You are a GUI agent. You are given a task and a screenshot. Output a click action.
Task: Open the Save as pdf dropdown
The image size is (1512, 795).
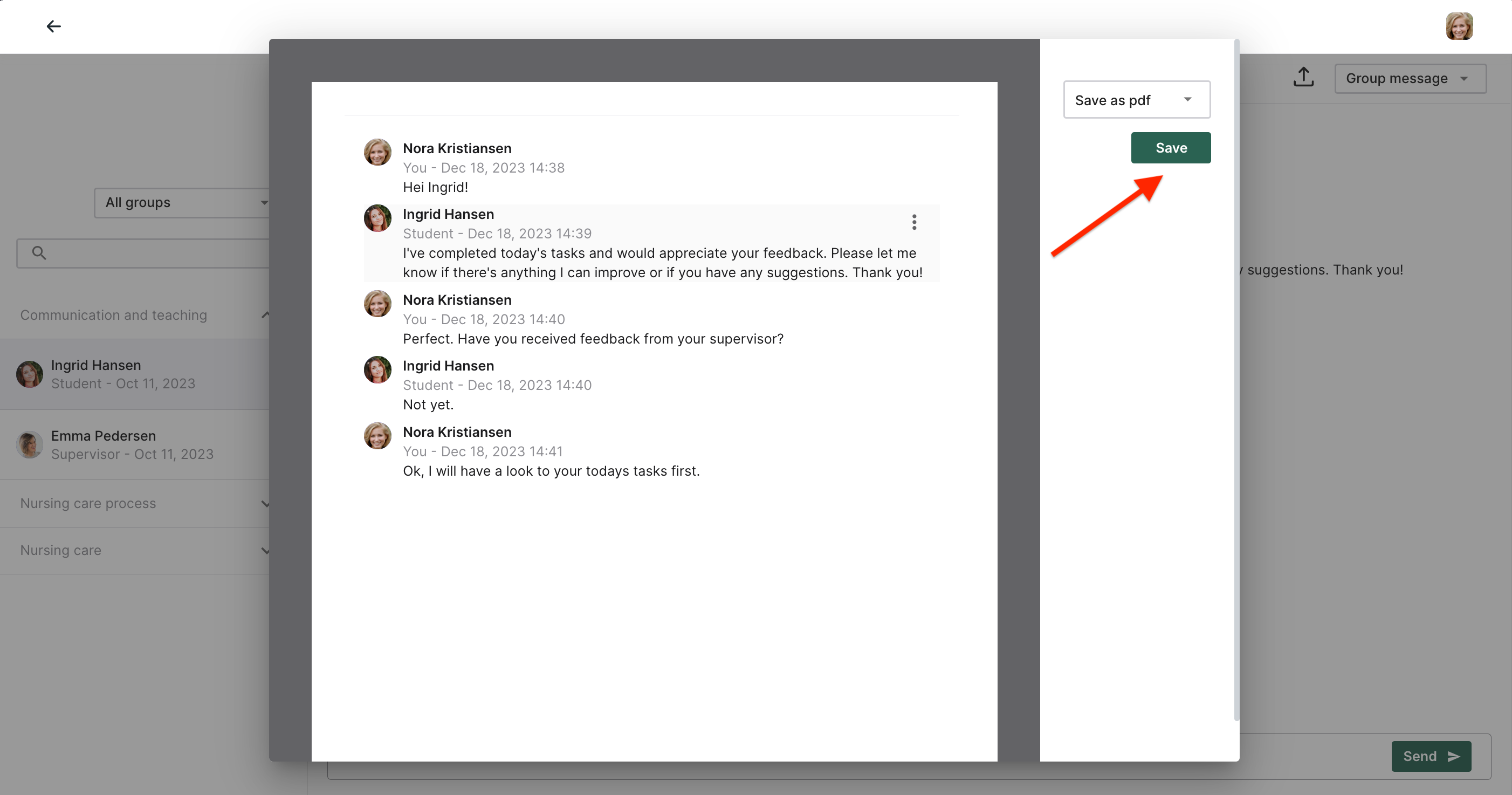point(1136,100)
